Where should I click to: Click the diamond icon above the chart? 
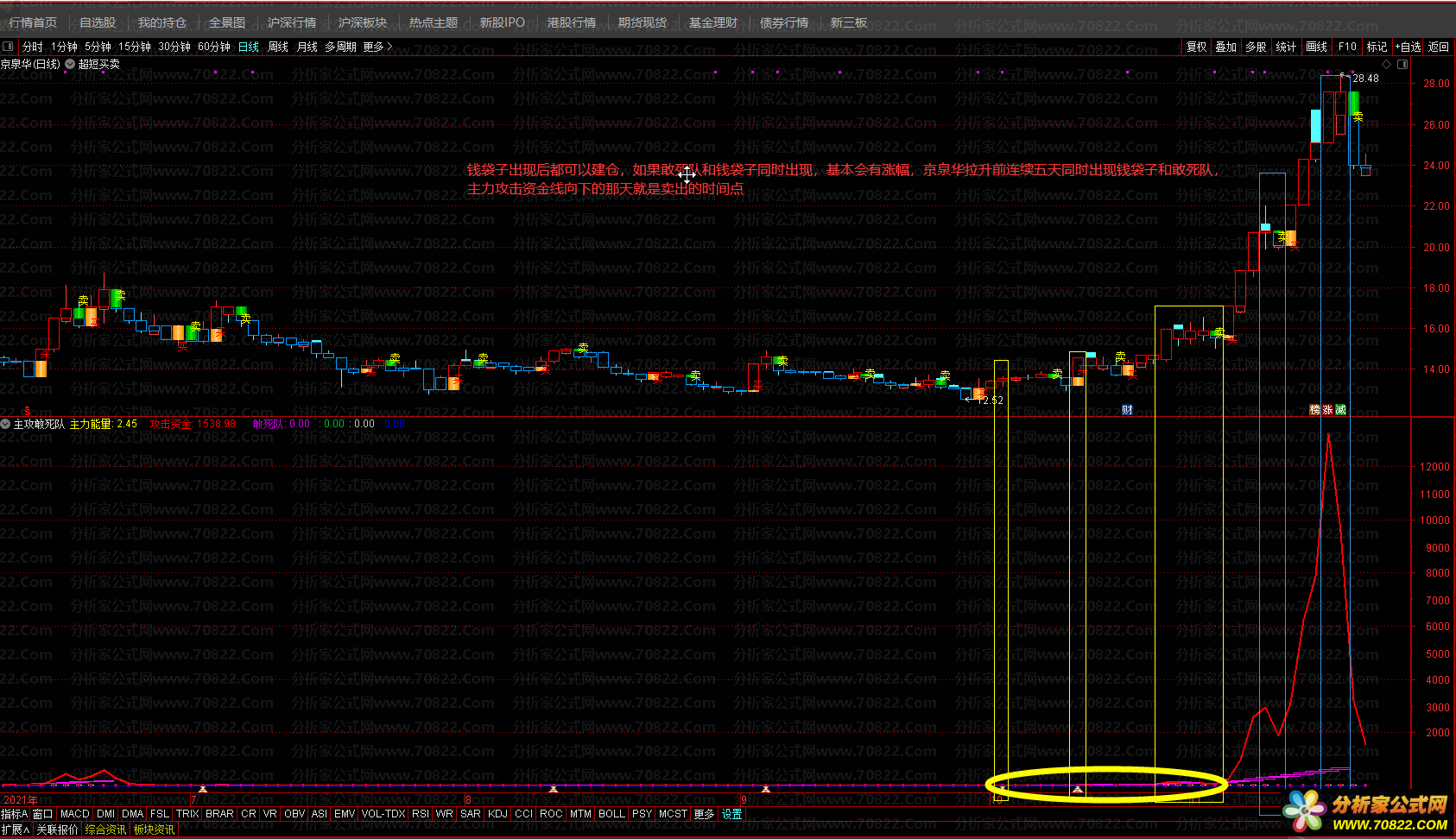point(1387,64)
